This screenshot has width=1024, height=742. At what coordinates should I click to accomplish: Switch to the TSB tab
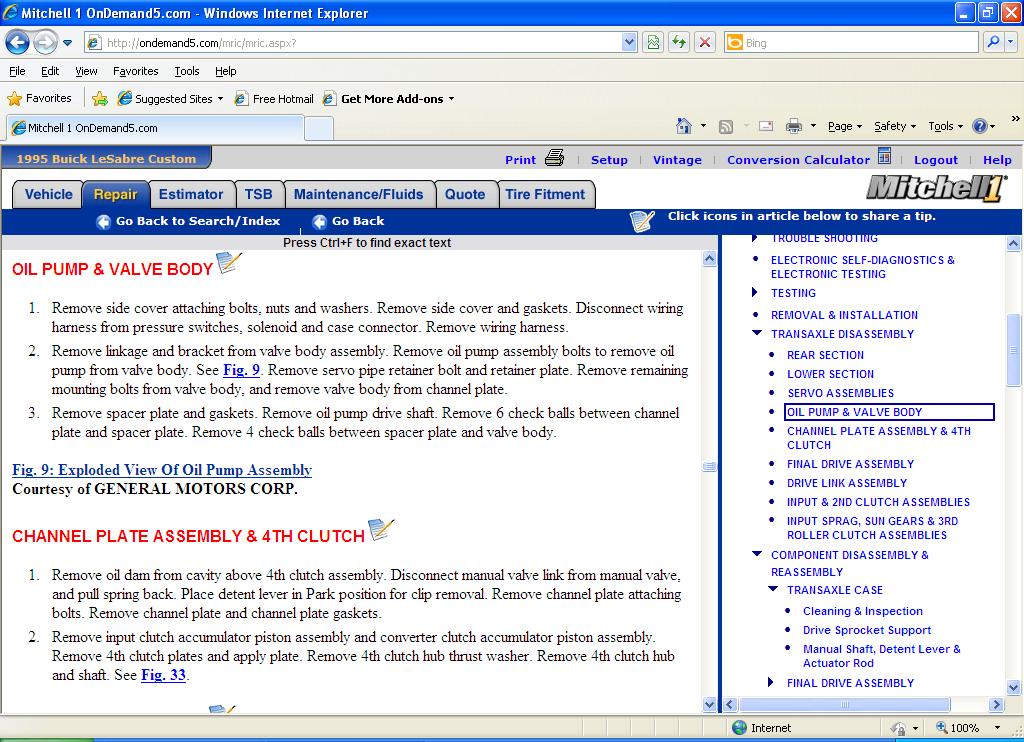click(259, 194)
